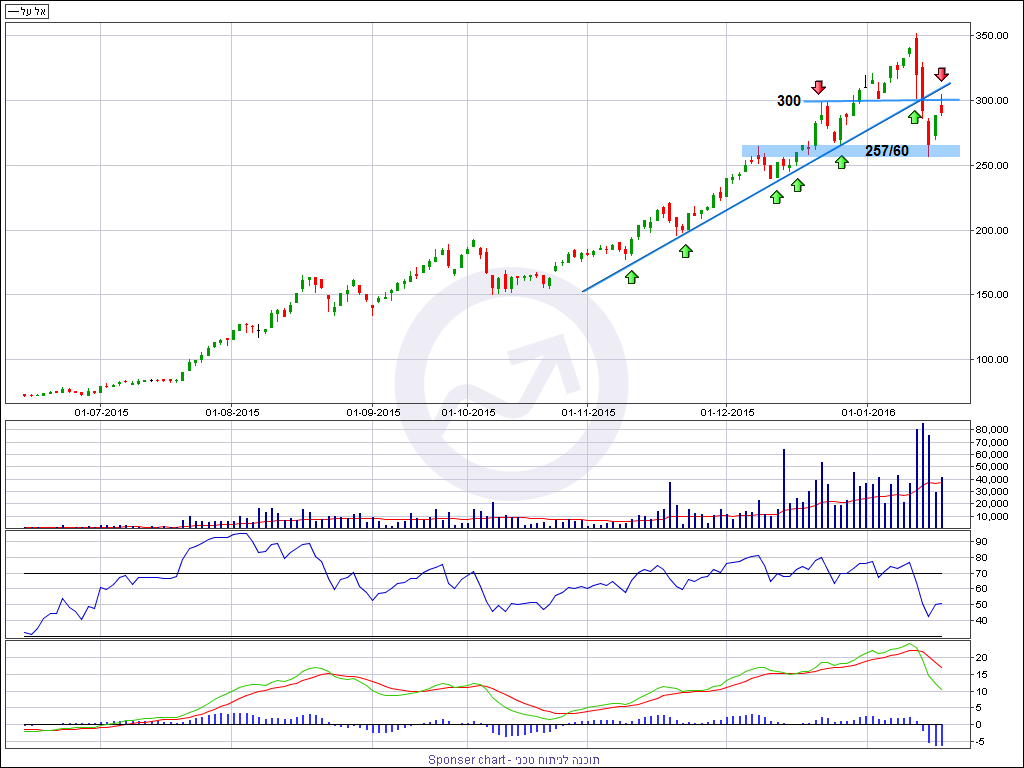Select the 300 resistance level label
Screen dimensions: 1024x768
(789, 101)
